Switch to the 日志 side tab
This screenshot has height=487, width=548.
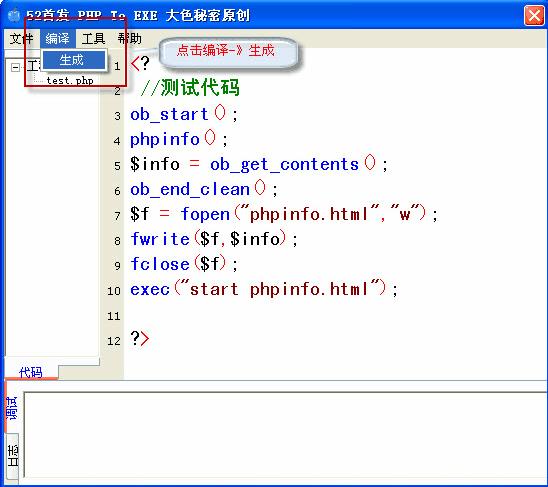point(13,456)
